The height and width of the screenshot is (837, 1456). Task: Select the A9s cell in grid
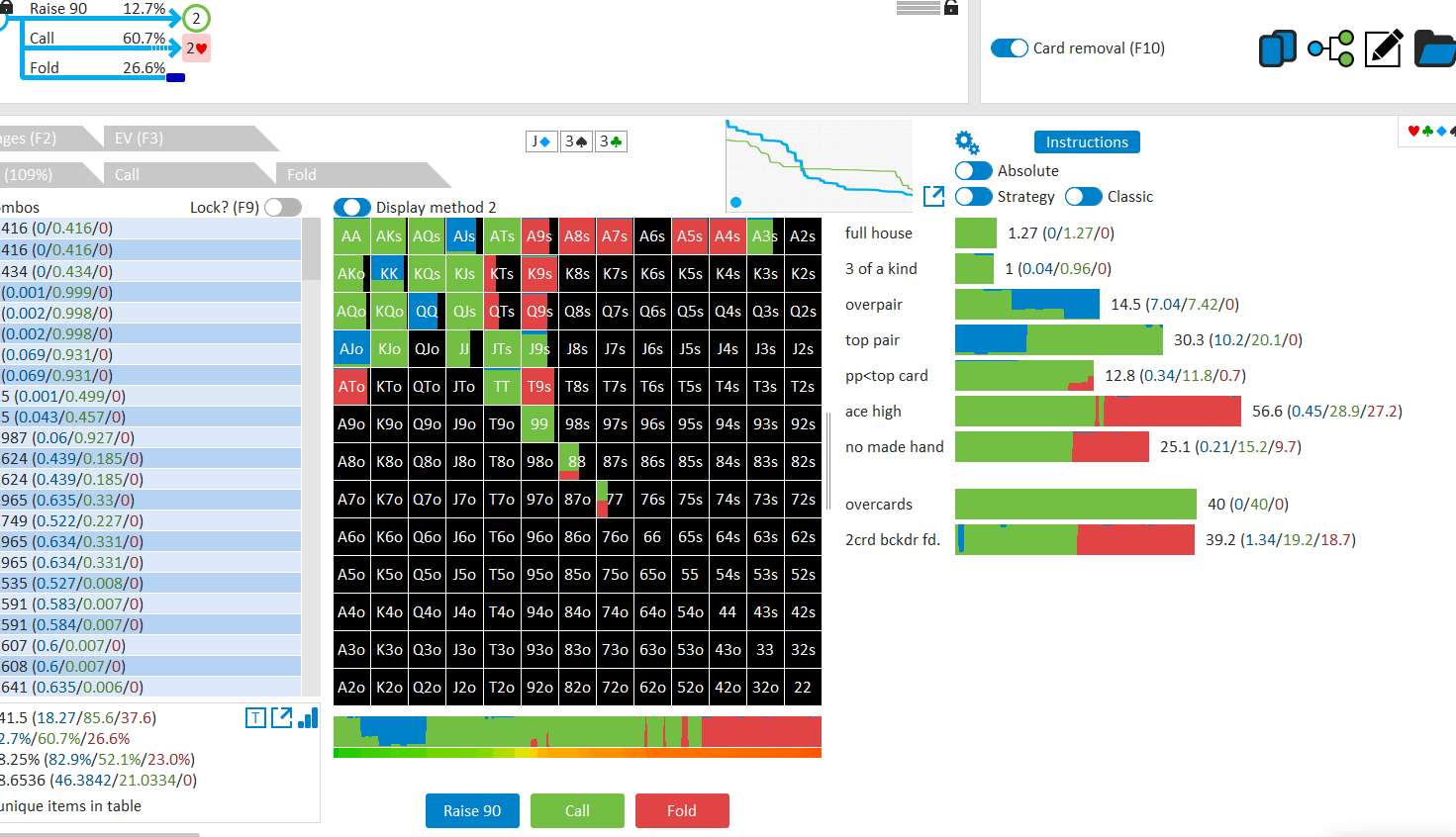click(x=539, y=236)
